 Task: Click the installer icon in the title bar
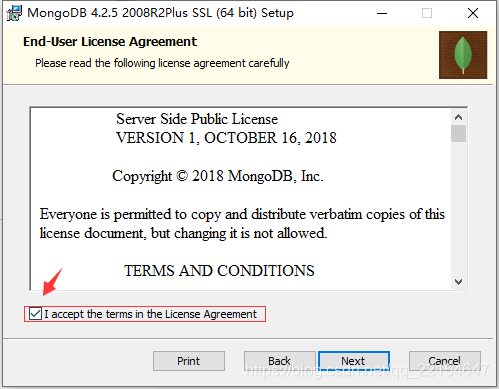pos(14,13)
